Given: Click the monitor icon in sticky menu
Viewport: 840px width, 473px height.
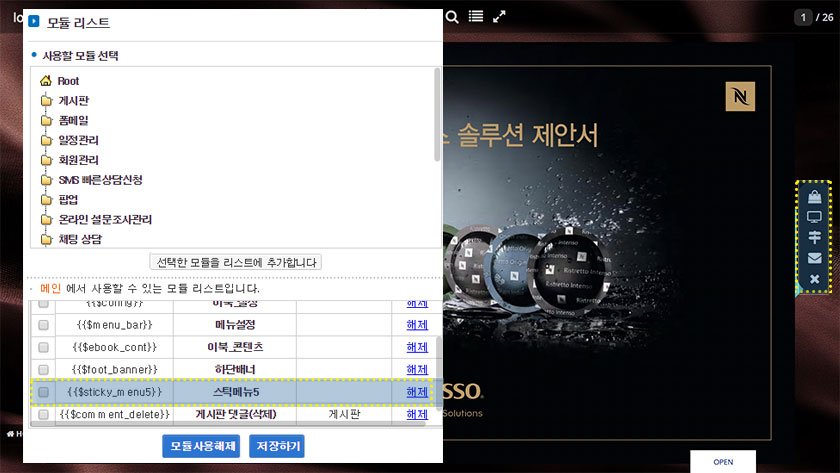Looking at the screenshot, I should coord(814,217).
